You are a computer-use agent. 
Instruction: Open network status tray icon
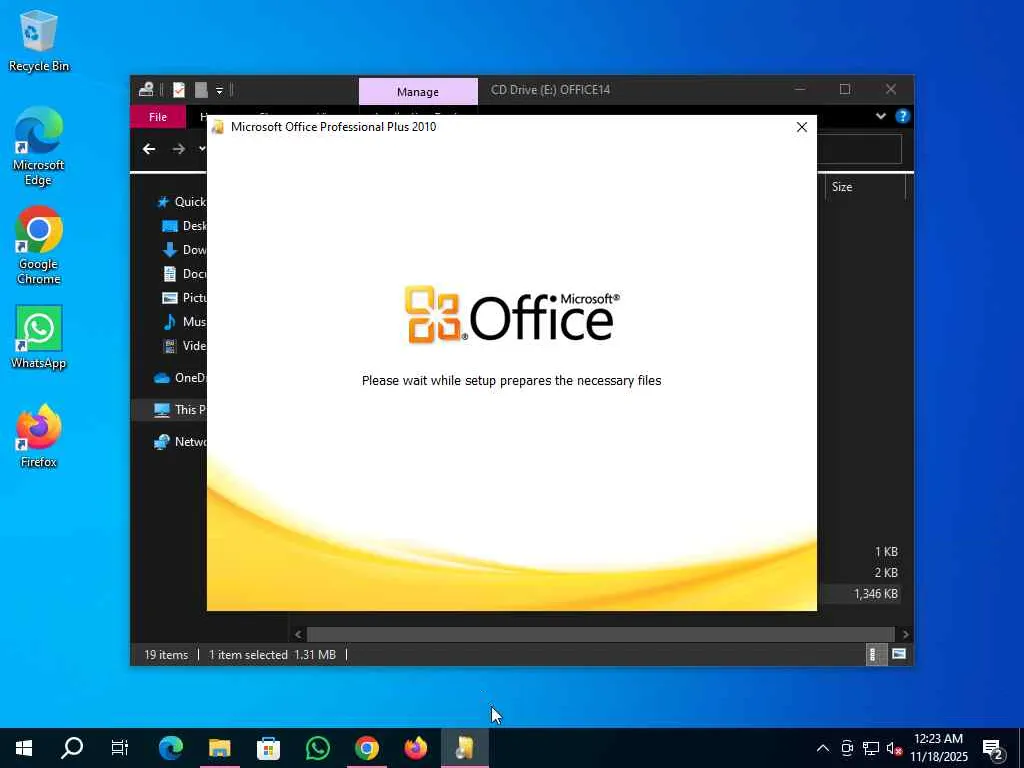[871, 748]
